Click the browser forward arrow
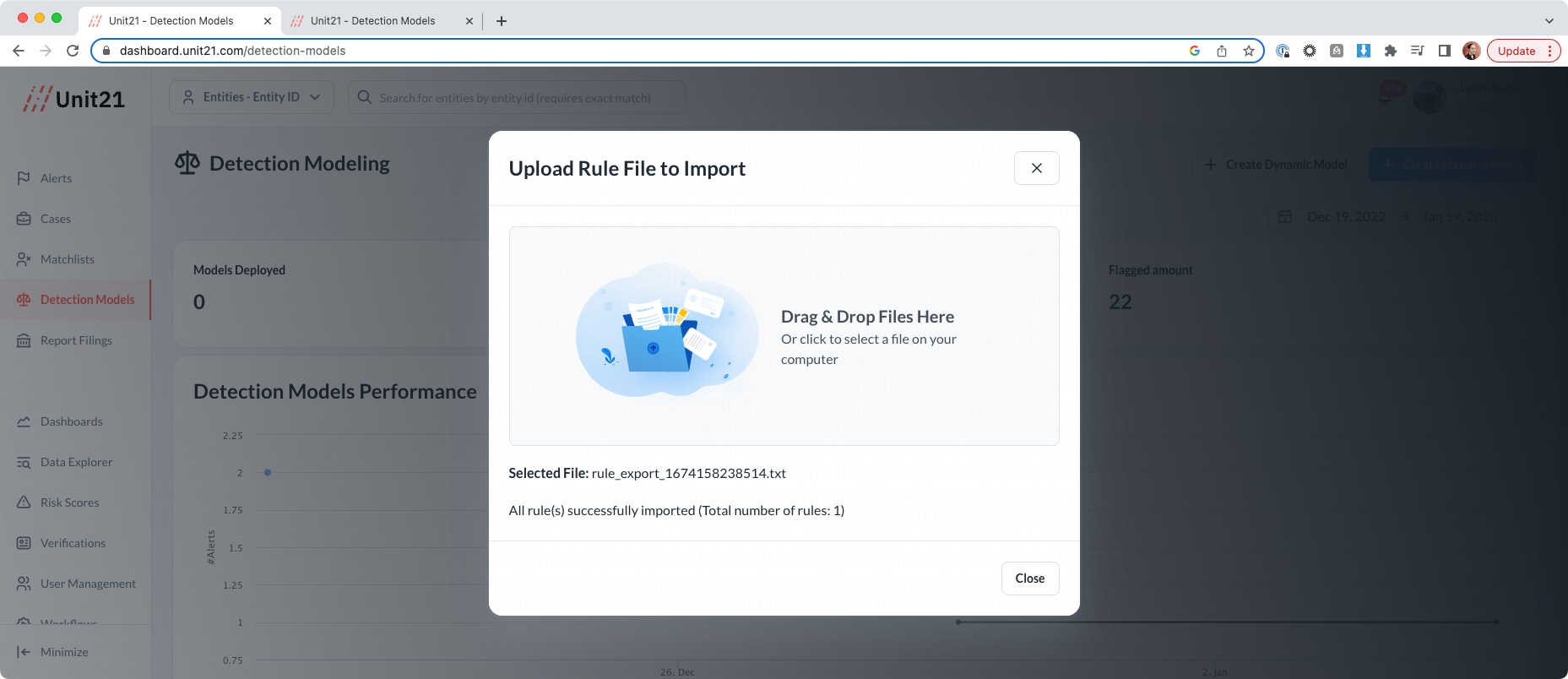 click(46, 51)
